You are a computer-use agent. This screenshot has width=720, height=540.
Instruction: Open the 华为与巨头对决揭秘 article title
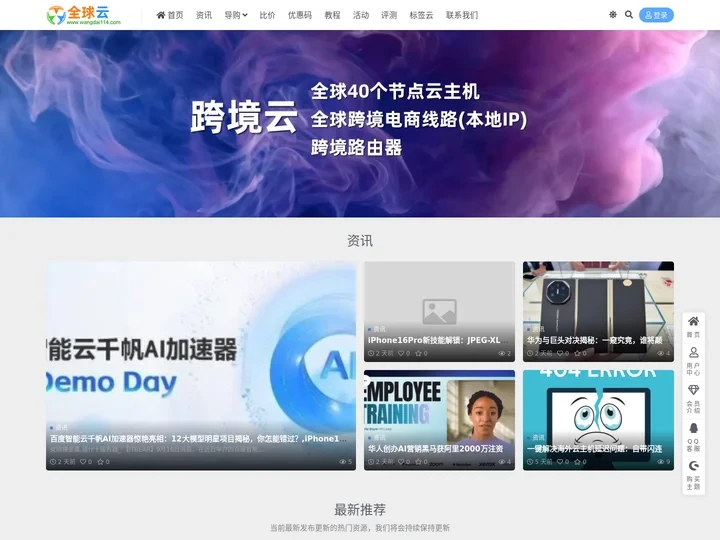(x=595, y=340)
